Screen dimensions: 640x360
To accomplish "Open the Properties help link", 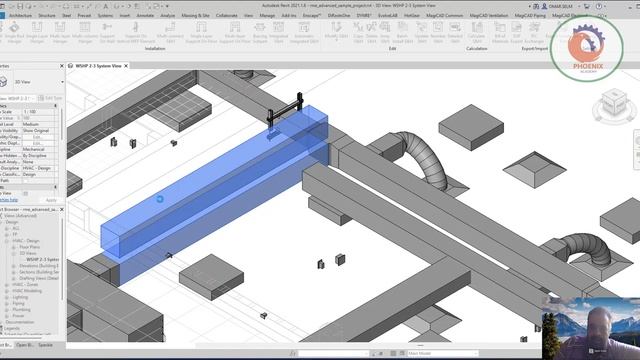I will coord(9,200).
